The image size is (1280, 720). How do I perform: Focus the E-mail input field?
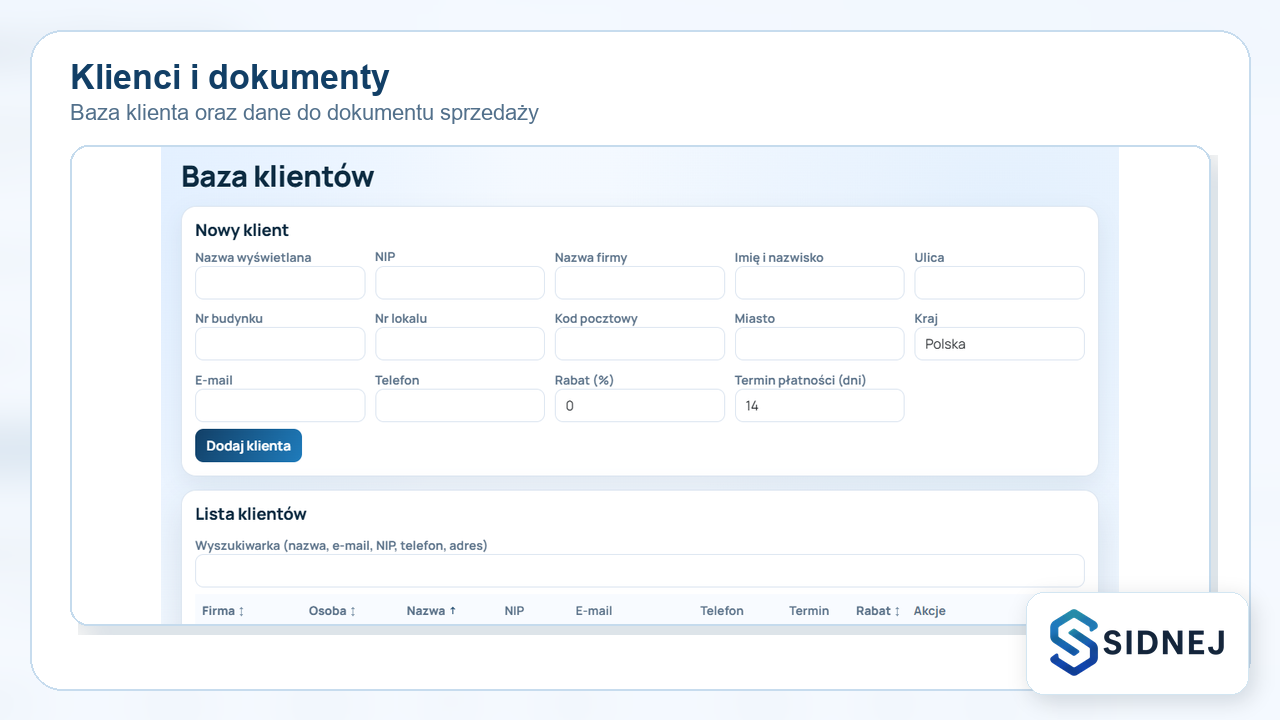(x=280, y=406)
